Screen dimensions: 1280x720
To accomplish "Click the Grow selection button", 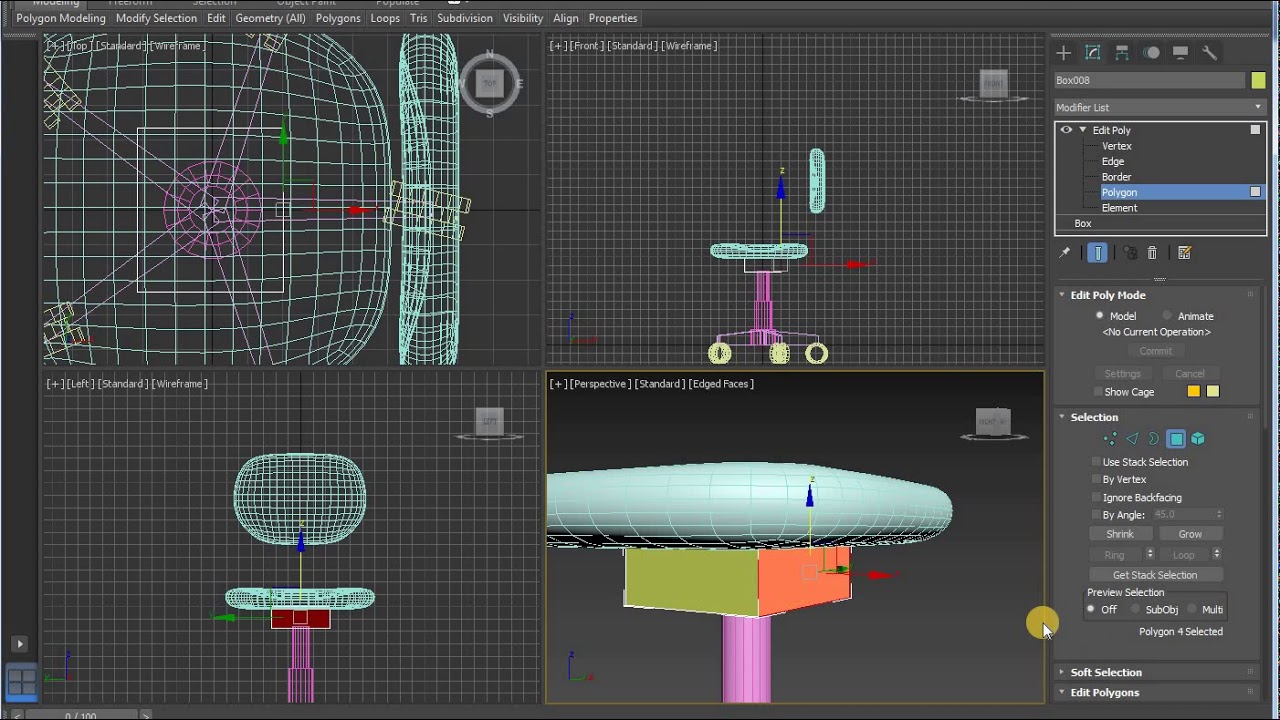I will pos(1190,534).
